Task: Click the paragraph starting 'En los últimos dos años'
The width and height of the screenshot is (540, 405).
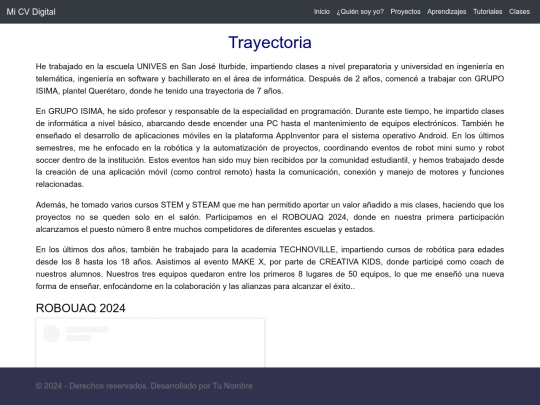Action: pos(270,268)
